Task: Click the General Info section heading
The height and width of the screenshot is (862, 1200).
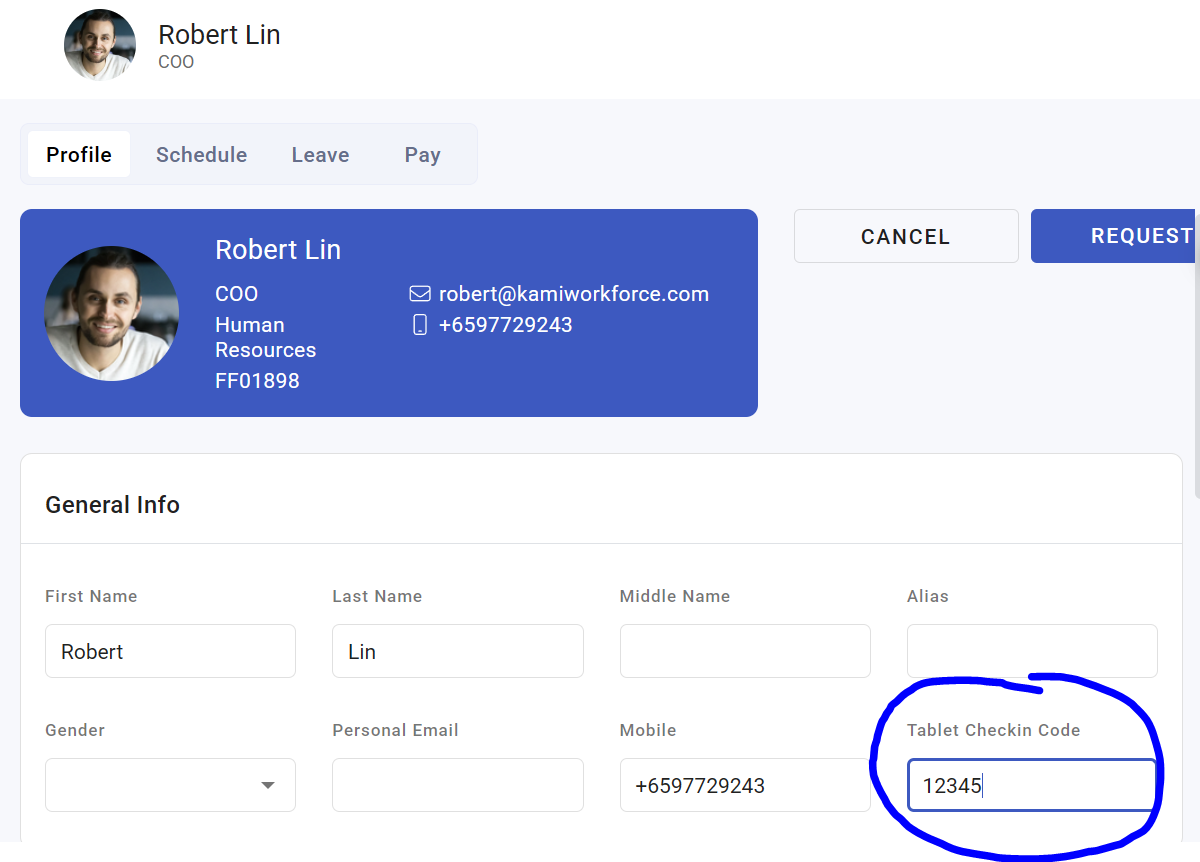Action: (x=113, y=505)
